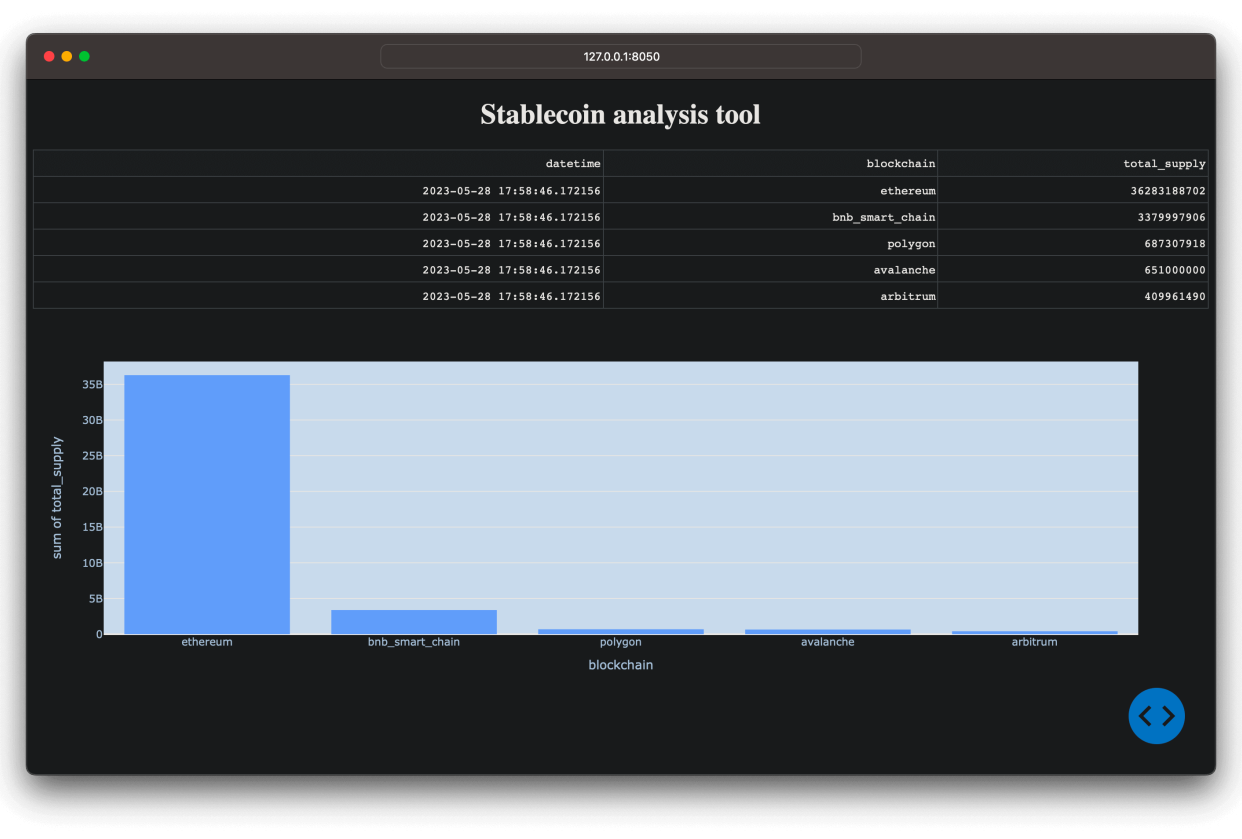The width and height of the screenshot is (1242, 839).
Task: Click the ethereum cell in table
Action: tap(908, 190)
